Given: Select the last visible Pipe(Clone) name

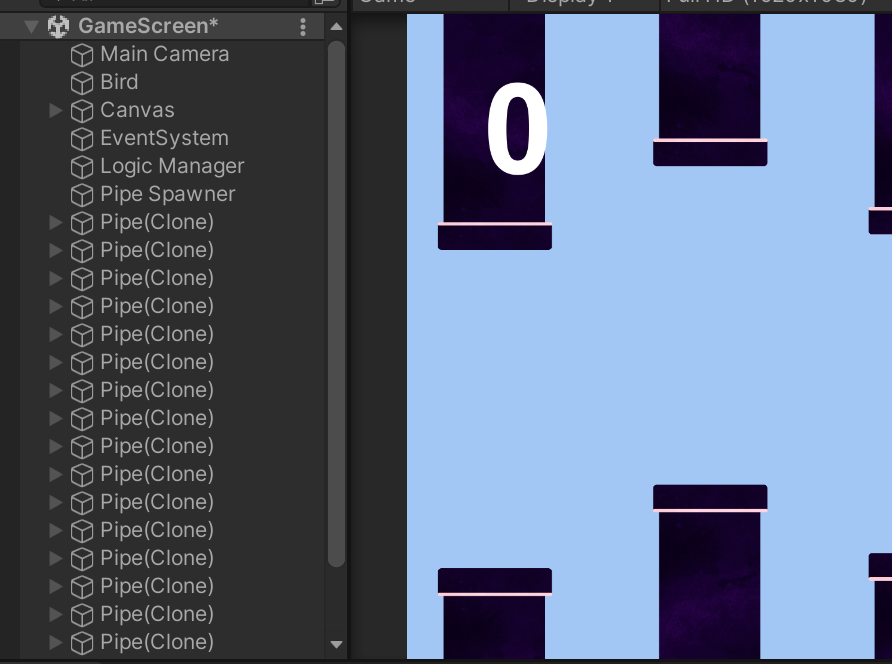Looking at the screenshot, I should (x=157, y=642).
